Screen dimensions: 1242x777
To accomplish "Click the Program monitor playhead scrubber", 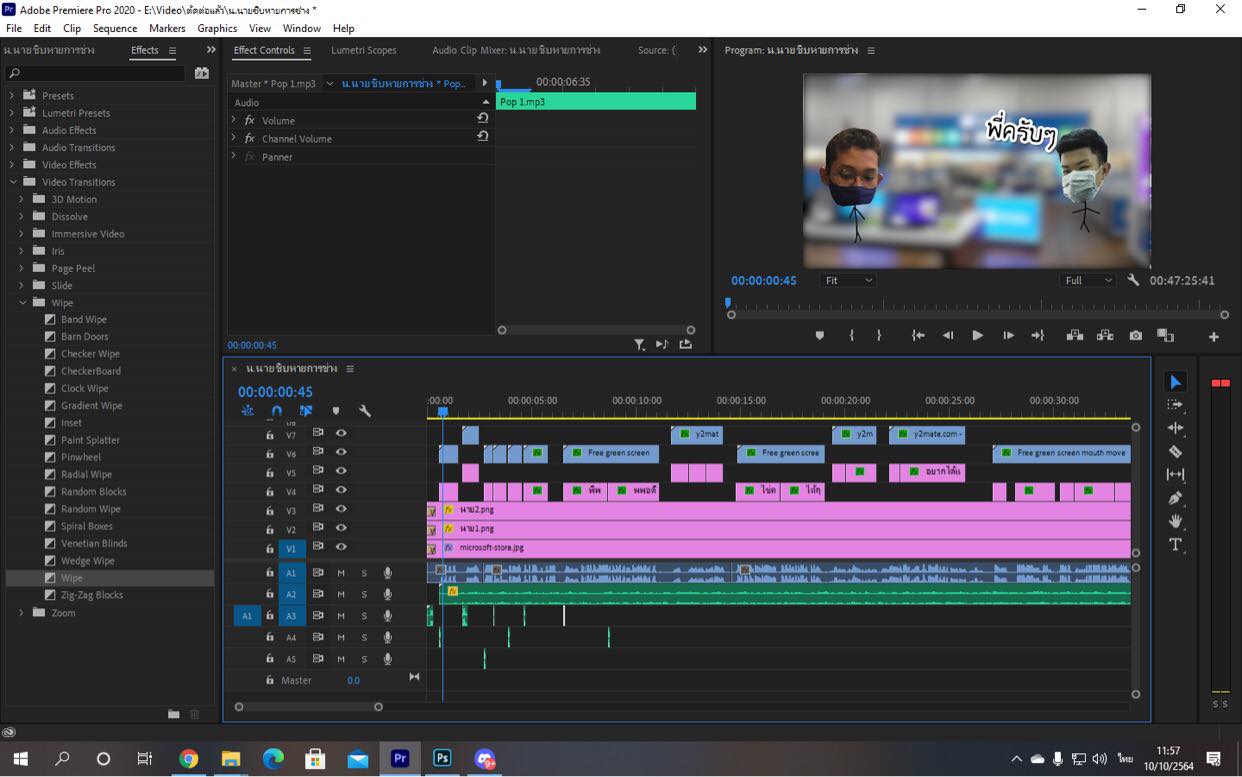I will click(728, 302).
